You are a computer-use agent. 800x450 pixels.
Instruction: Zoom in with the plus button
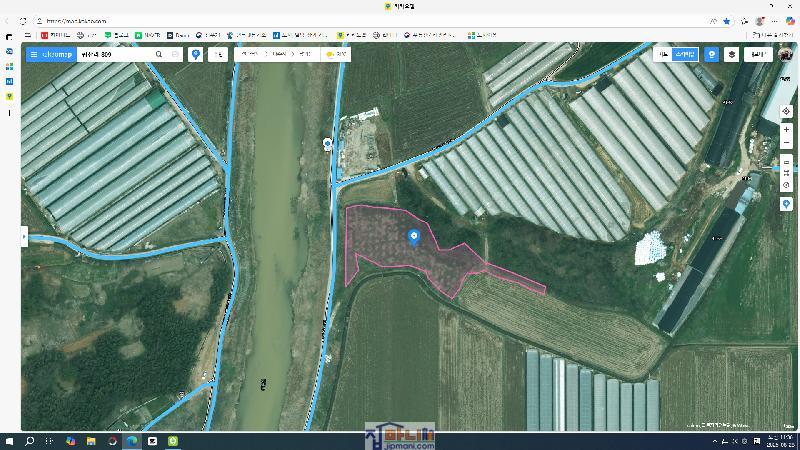(x=787, y=129)
